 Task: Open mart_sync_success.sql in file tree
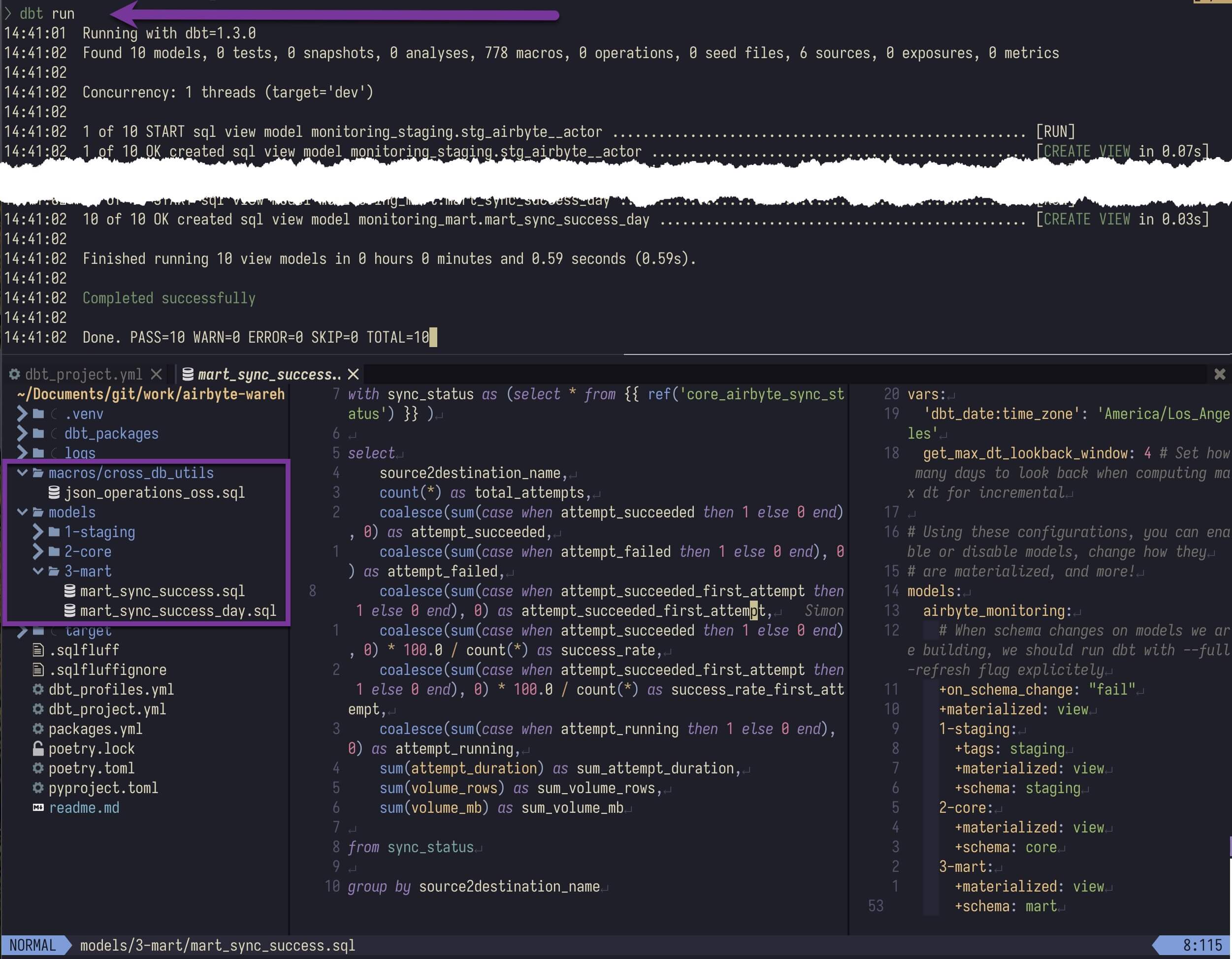(162, 591)
